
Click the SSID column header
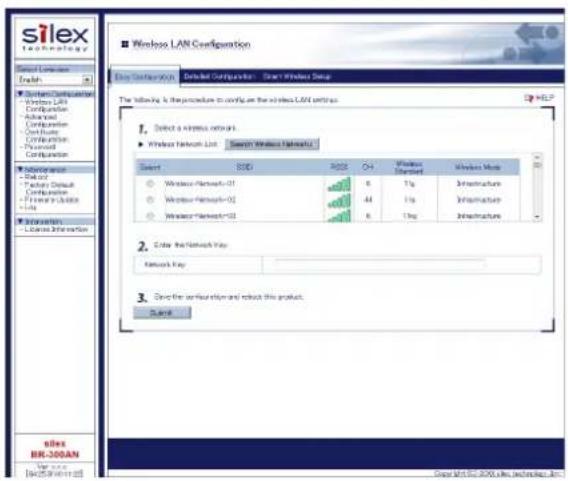pyautogui.click(x=245, y=167)
